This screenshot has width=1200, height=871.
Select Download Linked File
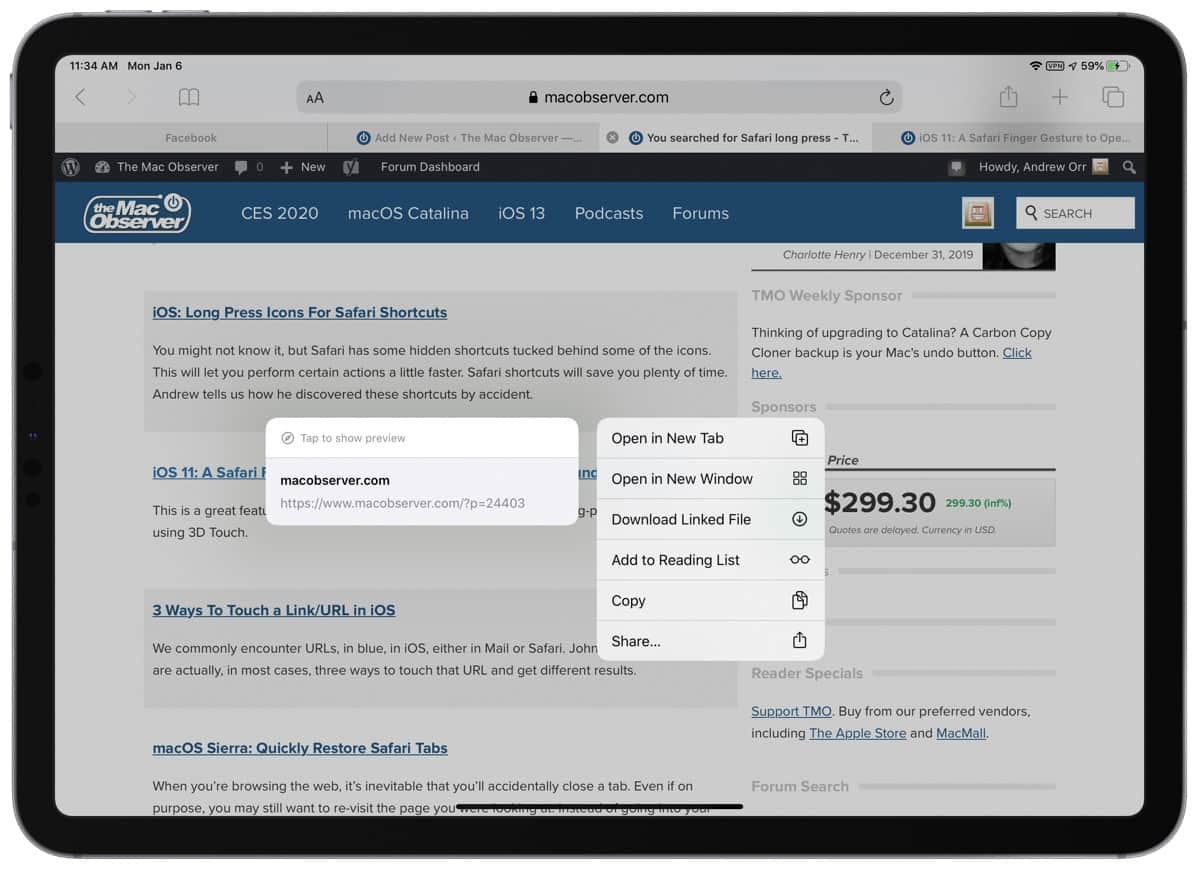click(x=711, y=519)
